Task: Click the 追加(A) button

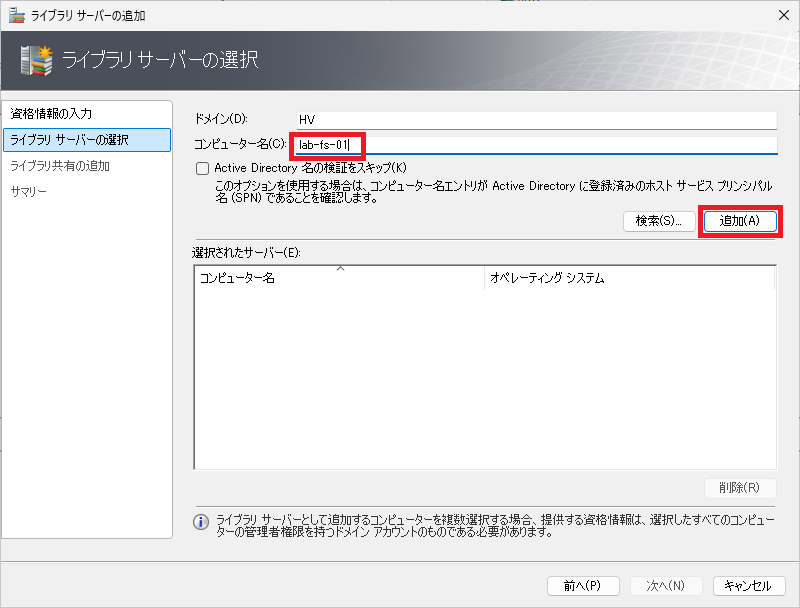Action: (x=740, y=221)
